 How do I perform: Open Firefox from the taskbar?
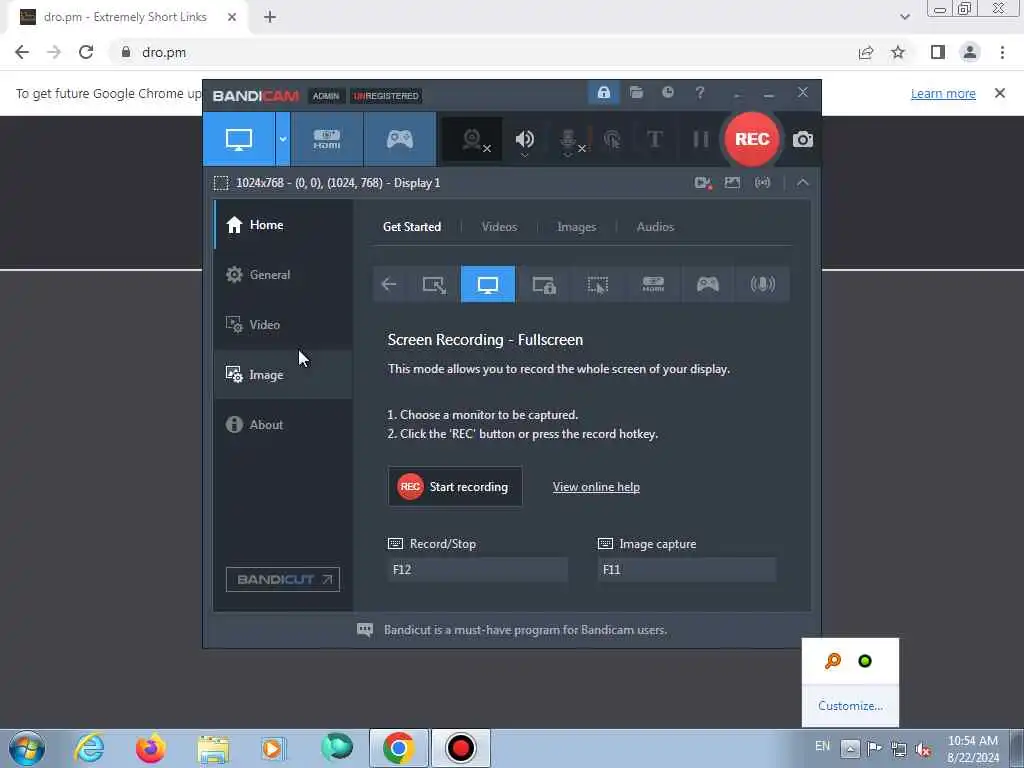point(150,748)
